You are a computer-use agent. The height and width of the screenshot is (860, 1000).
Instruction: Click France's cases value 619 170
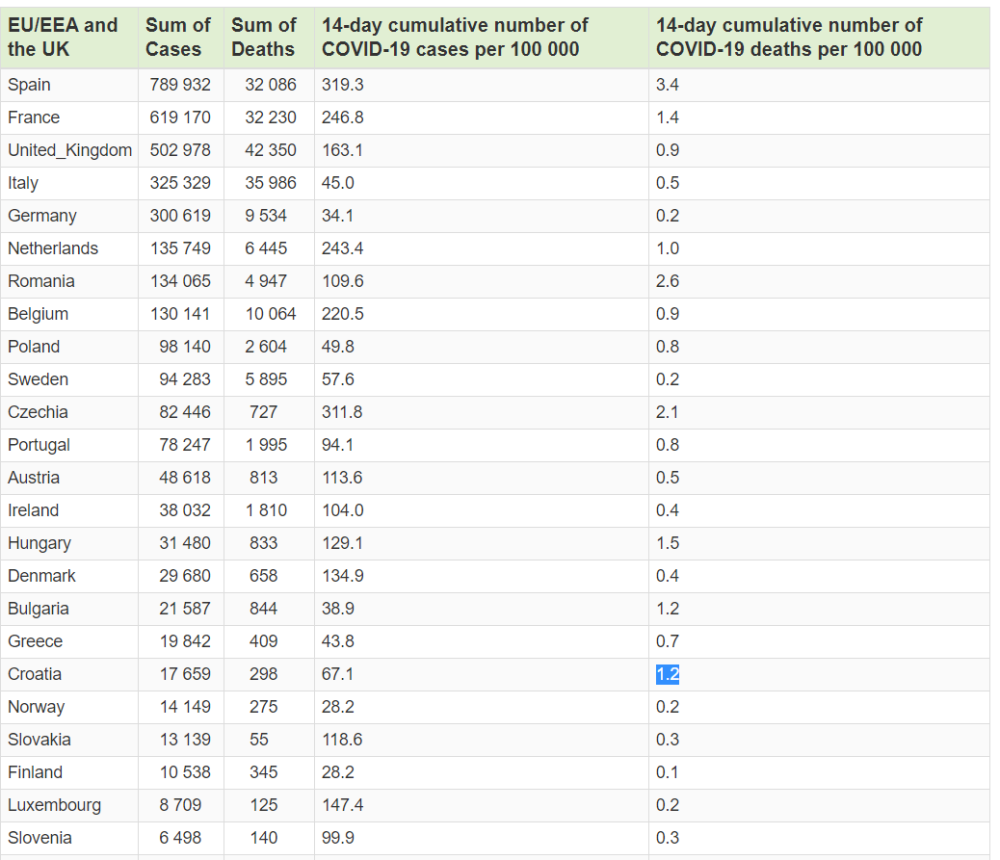[x=180, y=117]
